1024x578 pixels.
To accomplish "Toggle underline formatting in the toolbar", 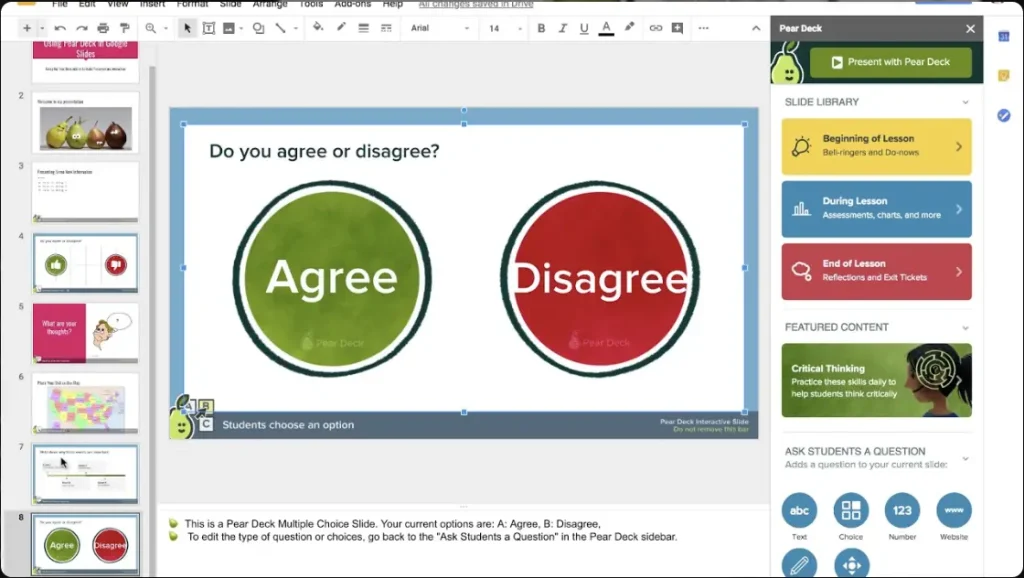I will 584,27.
